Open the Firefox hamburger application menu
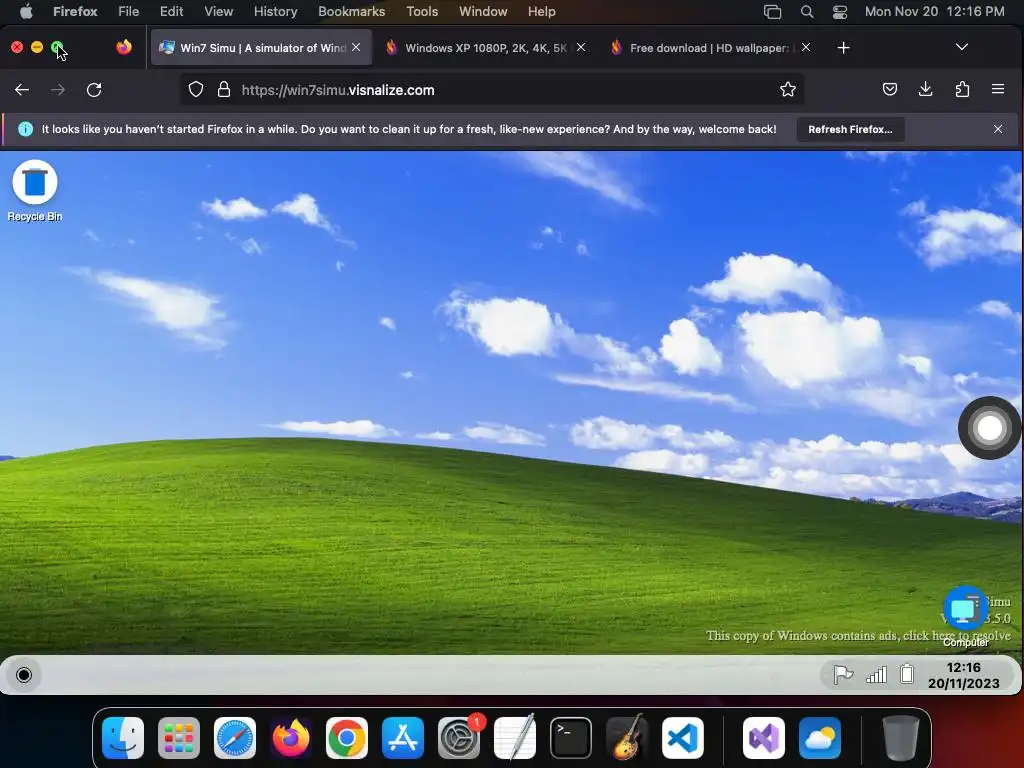Image resolution: width=1024 pixels, height=768 pixels. [x=998, y=89]
